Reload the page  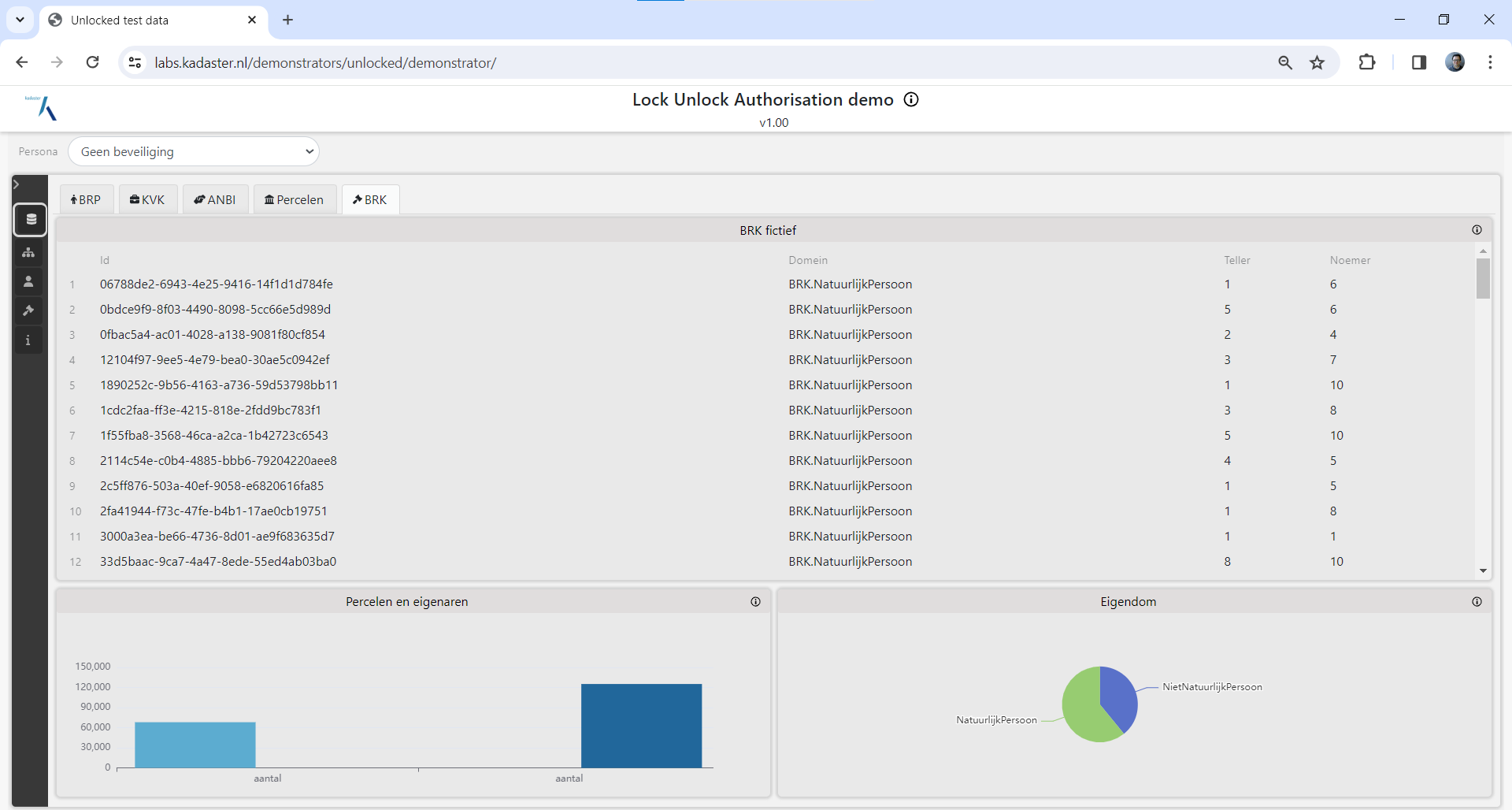[x=93, y=62]
